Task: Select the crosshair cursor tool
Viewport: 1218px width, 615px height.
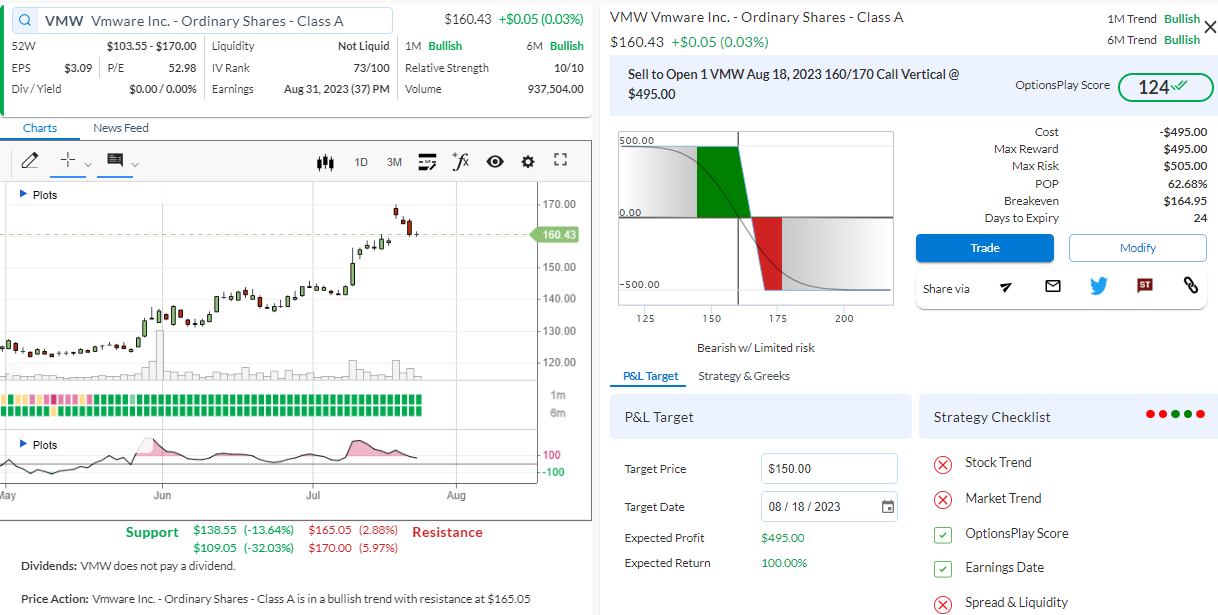Action: [68, 160]
